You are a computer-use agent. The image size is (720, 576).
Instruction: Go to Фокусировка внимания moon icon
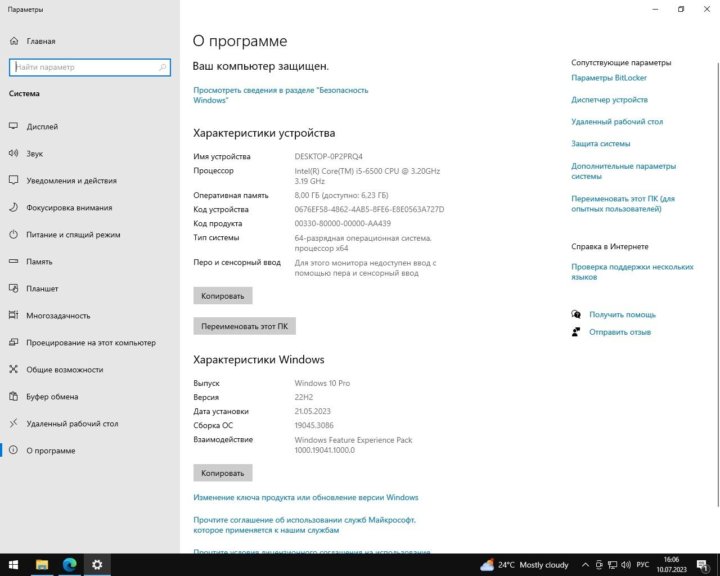14,208
